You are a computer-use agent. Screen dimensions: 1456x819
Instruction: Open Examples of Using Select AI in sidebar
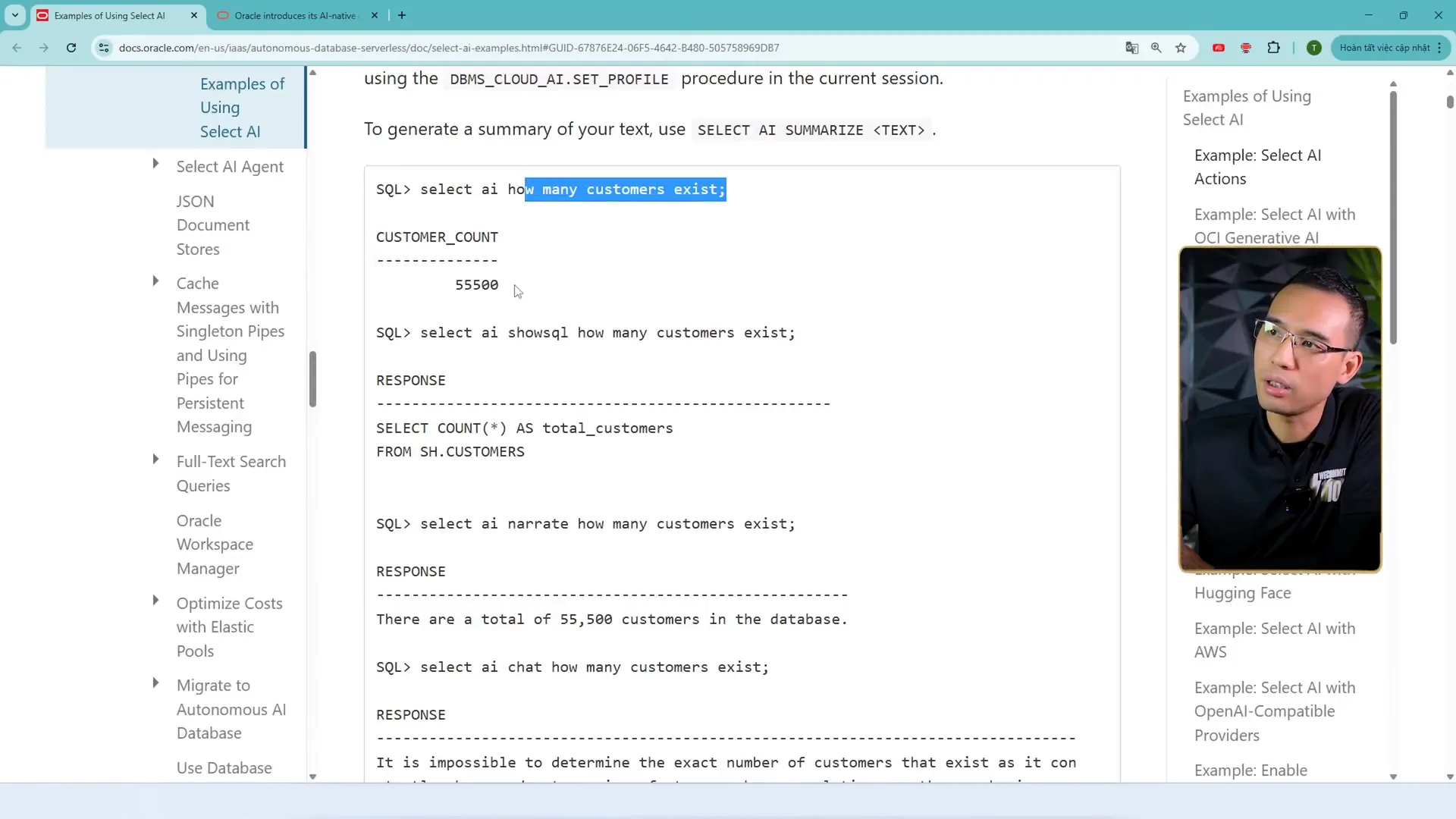pyautogui.click(x=242, y=108)
